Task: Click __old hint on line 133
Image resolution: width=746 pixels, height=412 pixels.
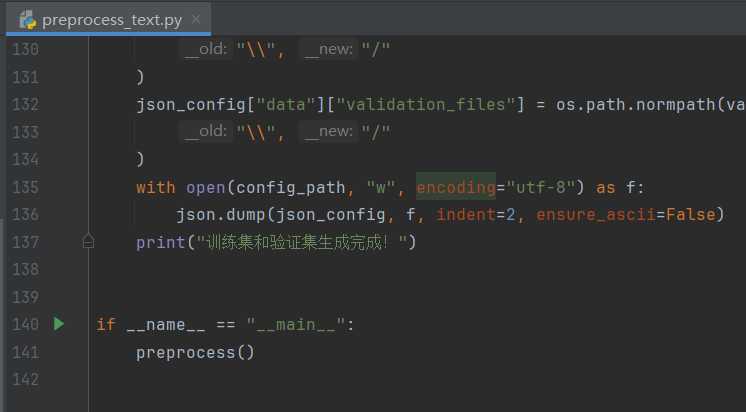Action: click(x=206, y=132)
